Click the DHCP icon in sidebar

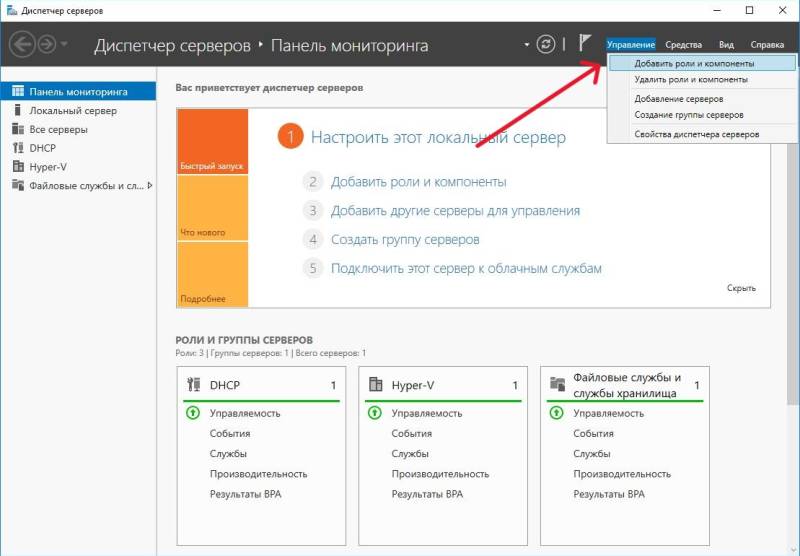[18, 148]
